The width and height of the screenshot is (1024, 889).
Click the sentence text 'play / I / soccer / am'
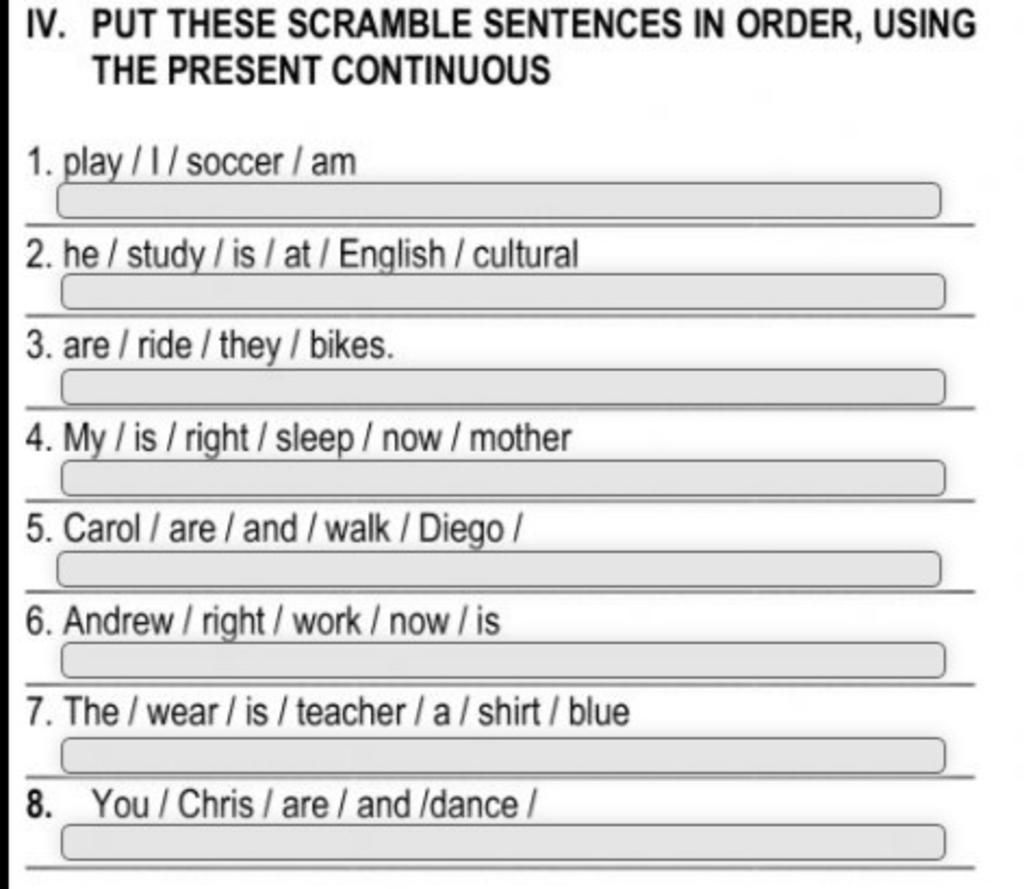(x=210, y=162)
